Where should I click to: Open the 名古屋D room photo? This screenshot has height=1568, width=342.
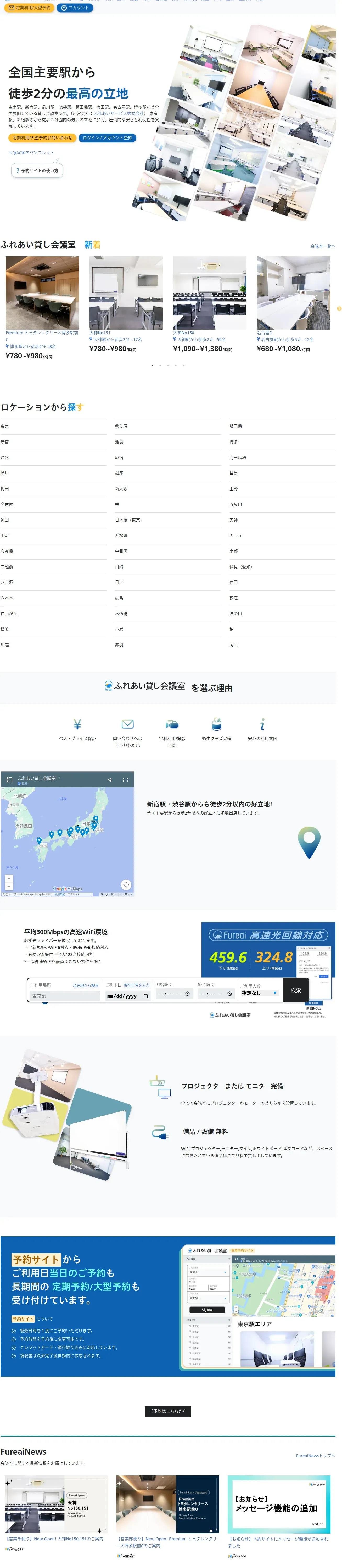point(293,293)
